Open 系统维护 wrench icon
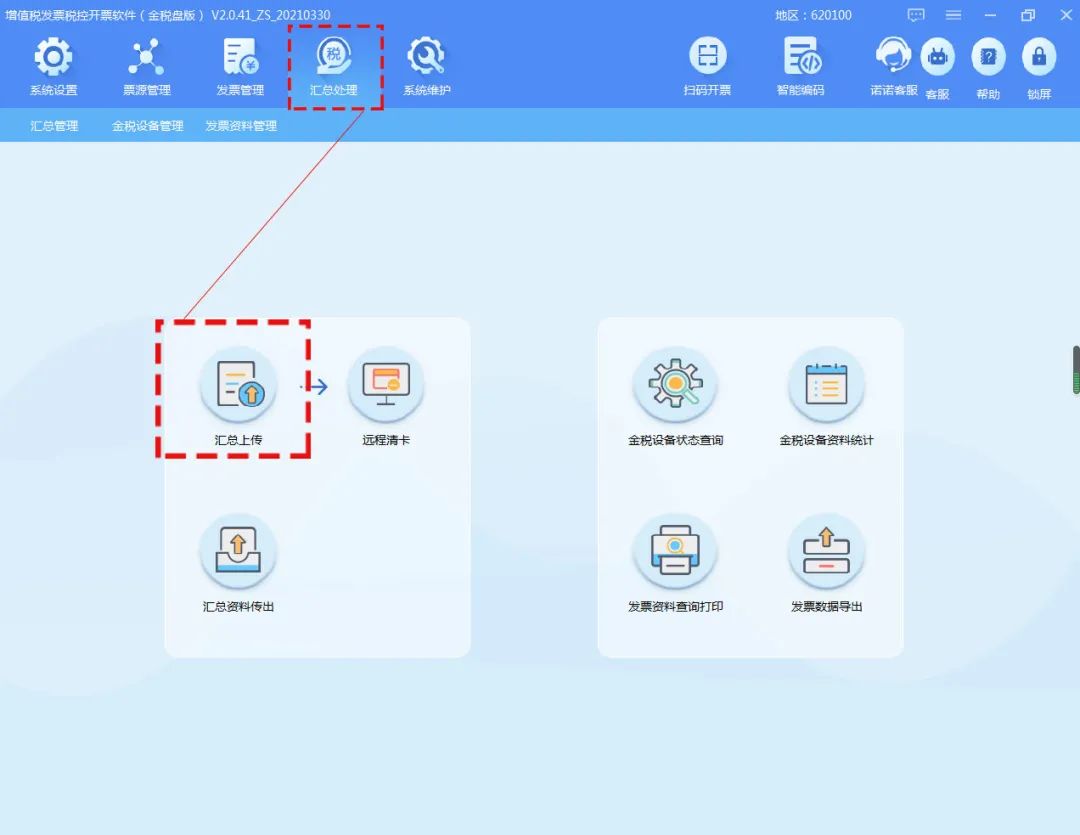The image size is (1080, 835). [426, 57]
